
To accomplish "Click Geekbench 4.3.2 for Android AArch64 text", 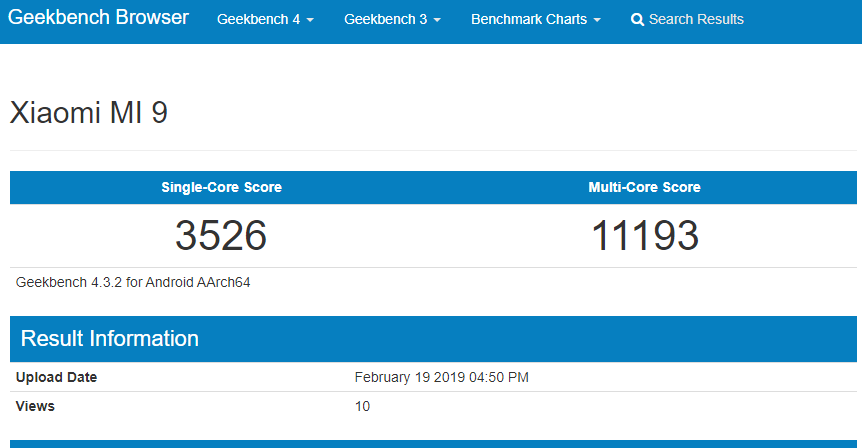I will point(133,283).
